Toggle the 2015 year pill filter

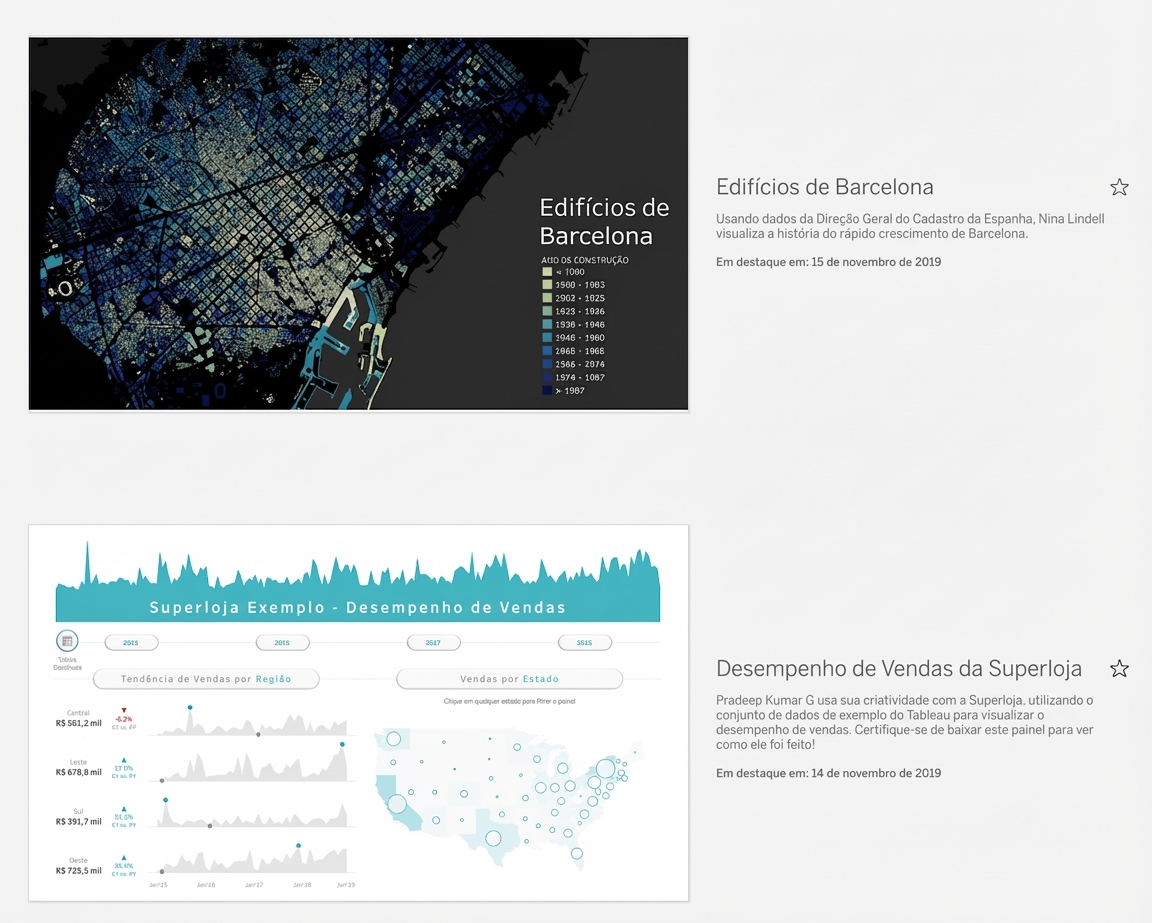coord(131,642)
